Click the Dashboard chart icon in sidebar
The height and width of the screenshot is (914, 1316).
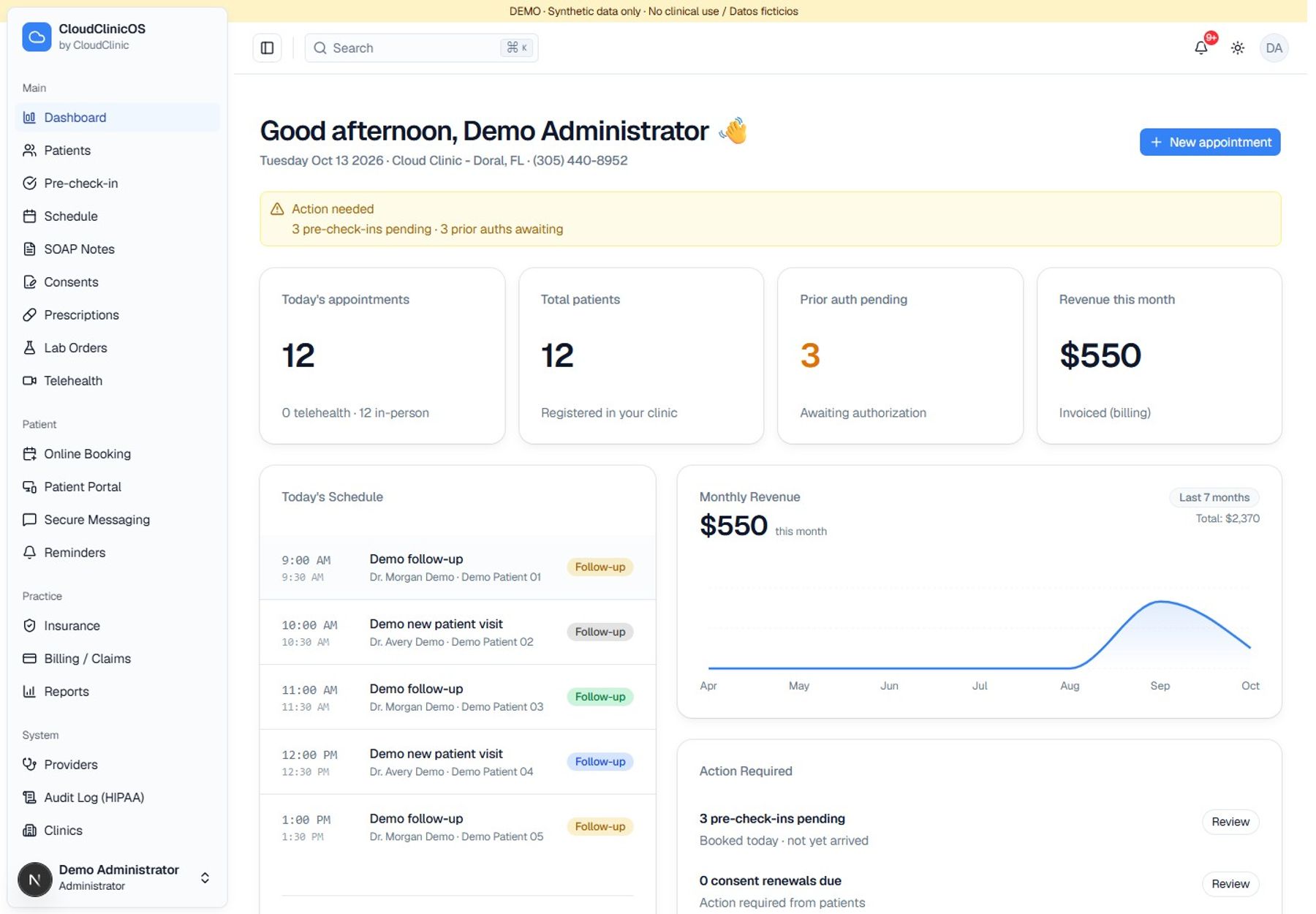click(x=29, y=117)
